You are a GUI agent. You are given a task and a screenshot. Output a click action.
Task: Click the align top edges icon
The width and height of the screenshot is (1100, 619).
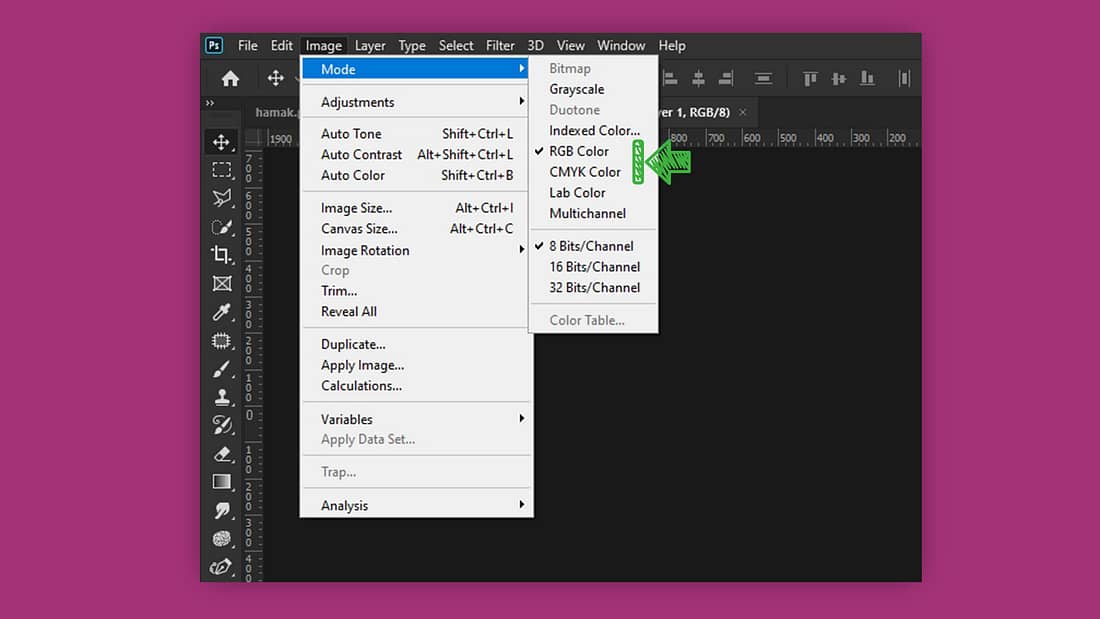810,78
